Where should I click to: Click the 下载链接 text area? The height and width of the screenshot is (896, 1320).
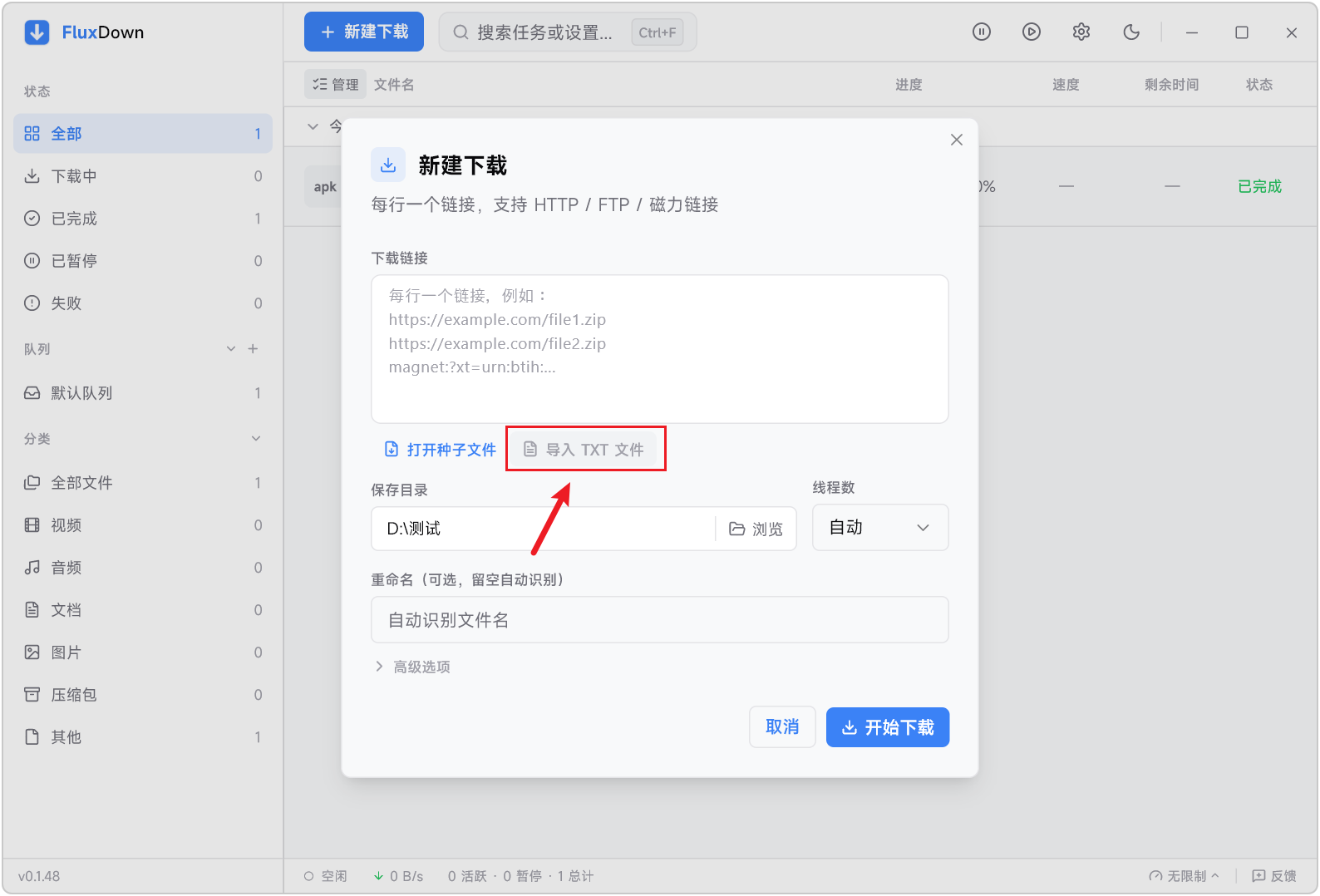(660, 349)
